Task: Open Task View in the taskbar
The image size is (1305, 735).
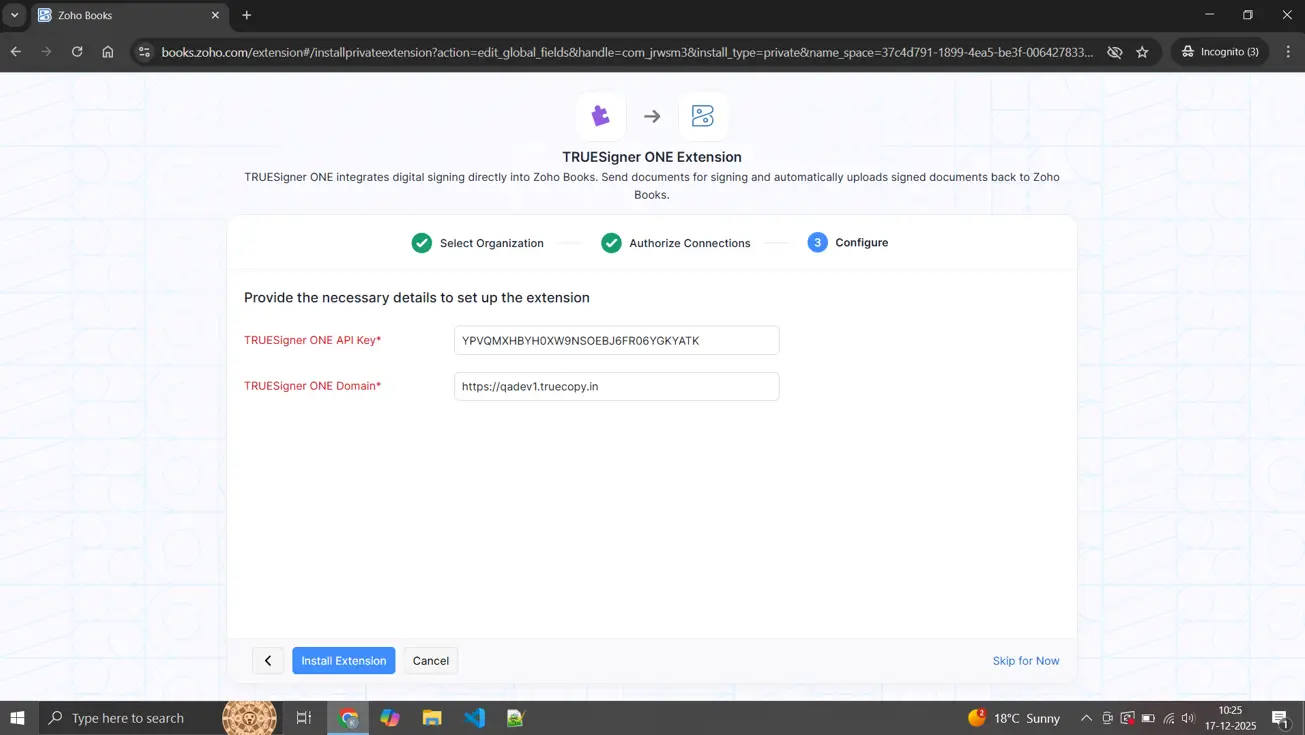Action: (x=304, y=718)
